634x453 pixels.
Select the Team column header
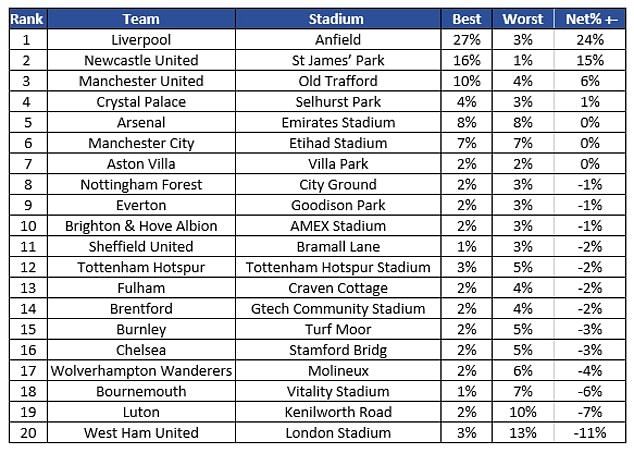pos(140,19)
